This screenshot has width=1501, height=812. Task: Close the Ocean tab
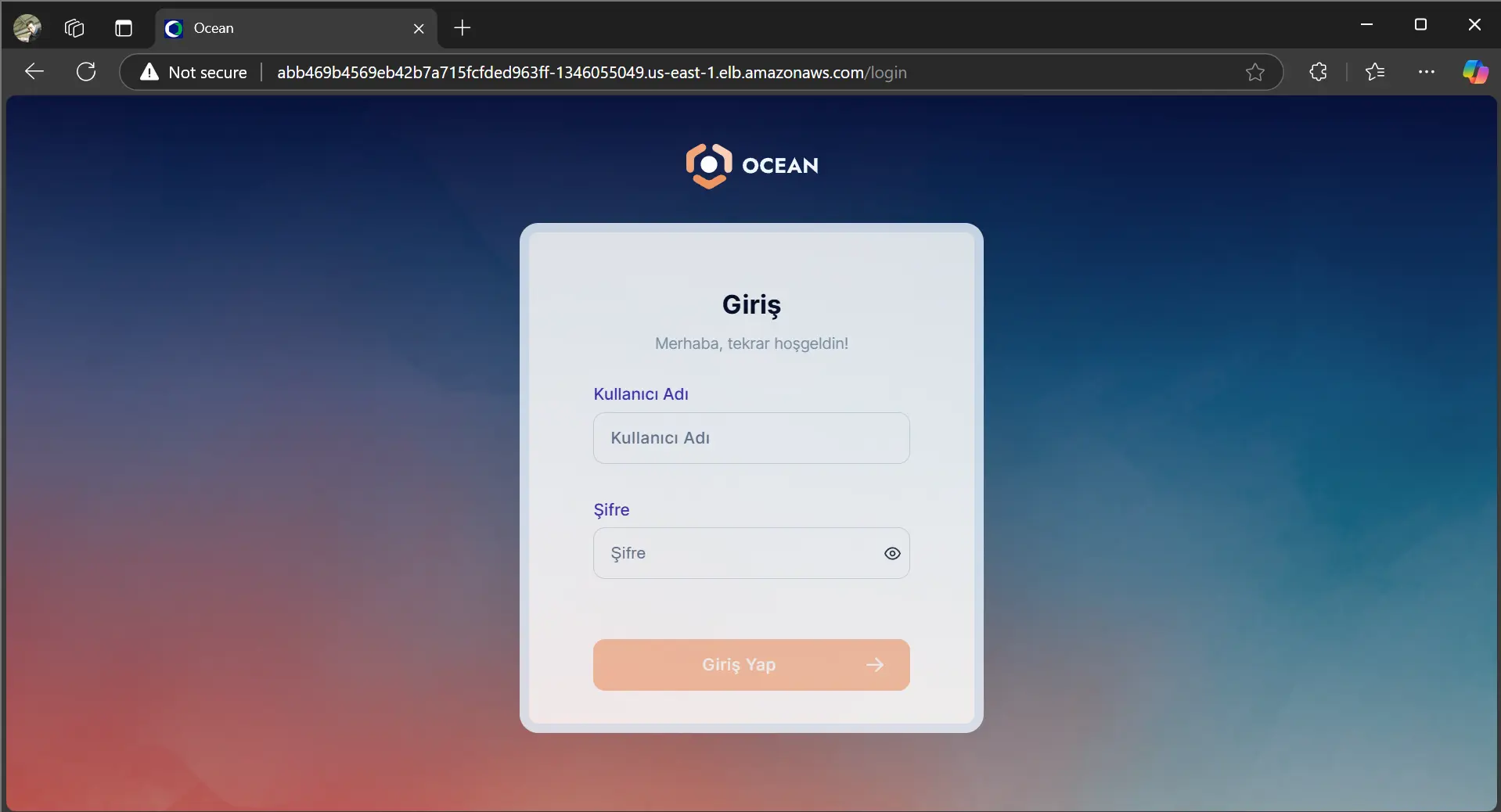point(419,29)
